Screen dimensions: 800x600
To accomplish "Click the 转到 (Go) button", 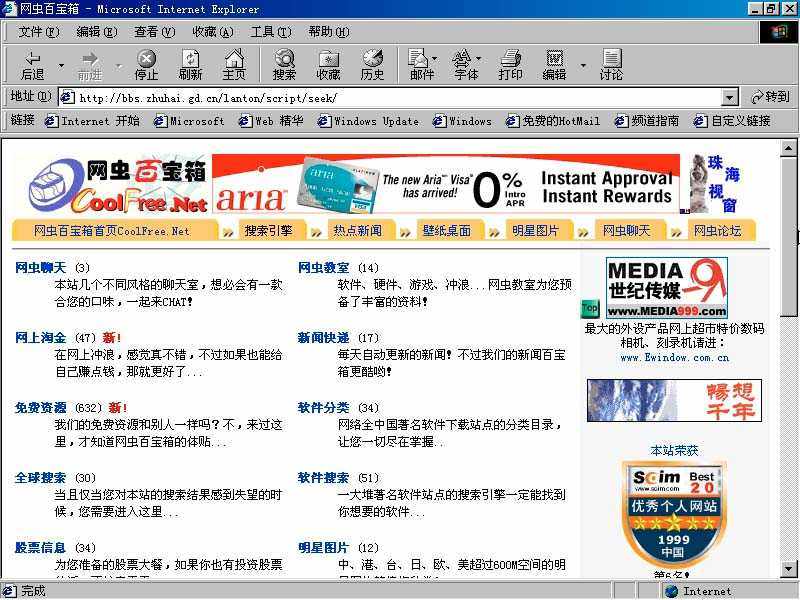I will pyautogui.click(x=770, y=97).
